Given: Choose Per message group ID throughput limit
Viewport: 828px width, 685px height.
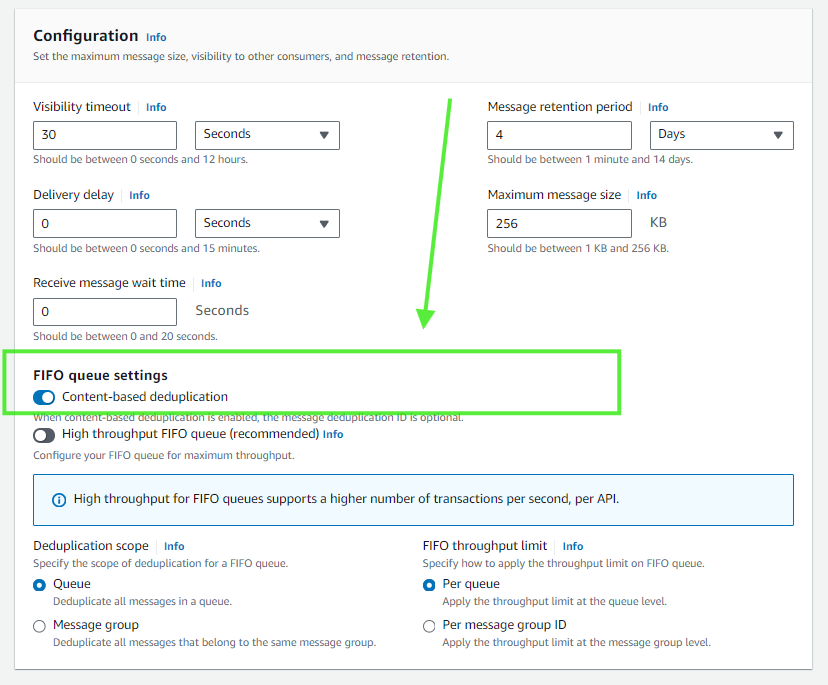Looking at the screenshot, I should point(429,625).
